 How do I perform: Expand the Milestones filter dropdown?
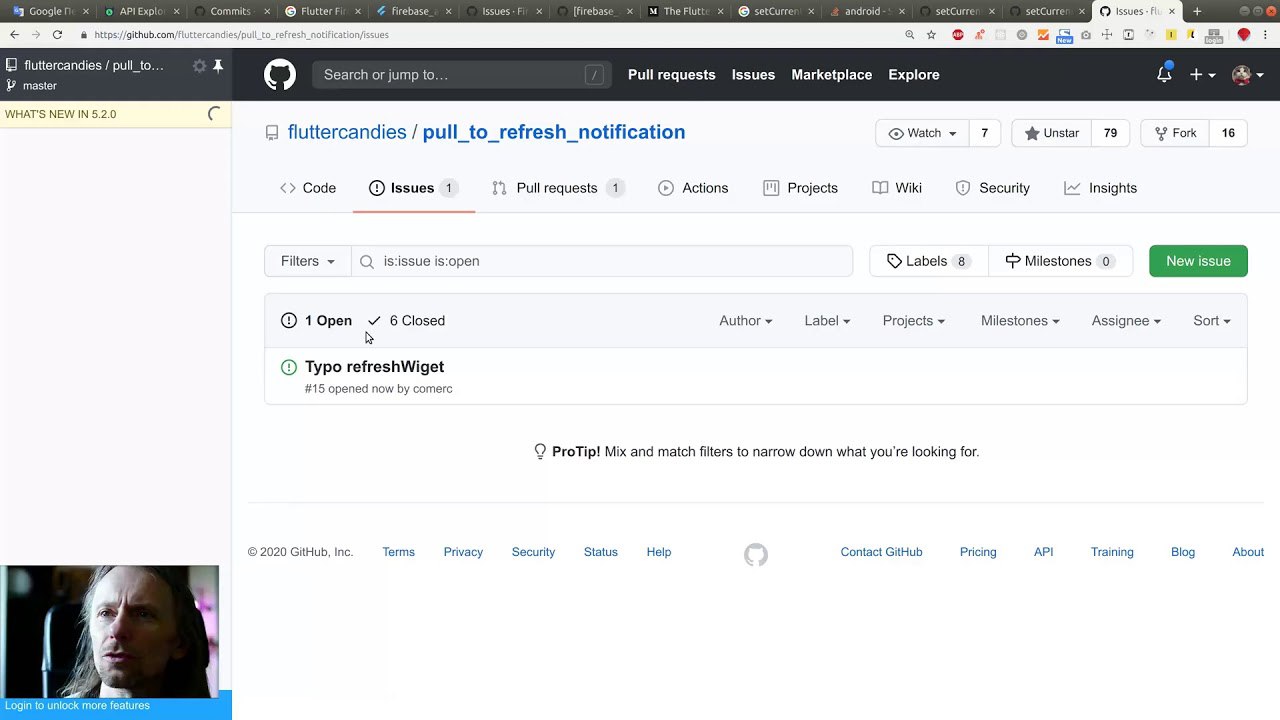click(x=1020, y=321)
